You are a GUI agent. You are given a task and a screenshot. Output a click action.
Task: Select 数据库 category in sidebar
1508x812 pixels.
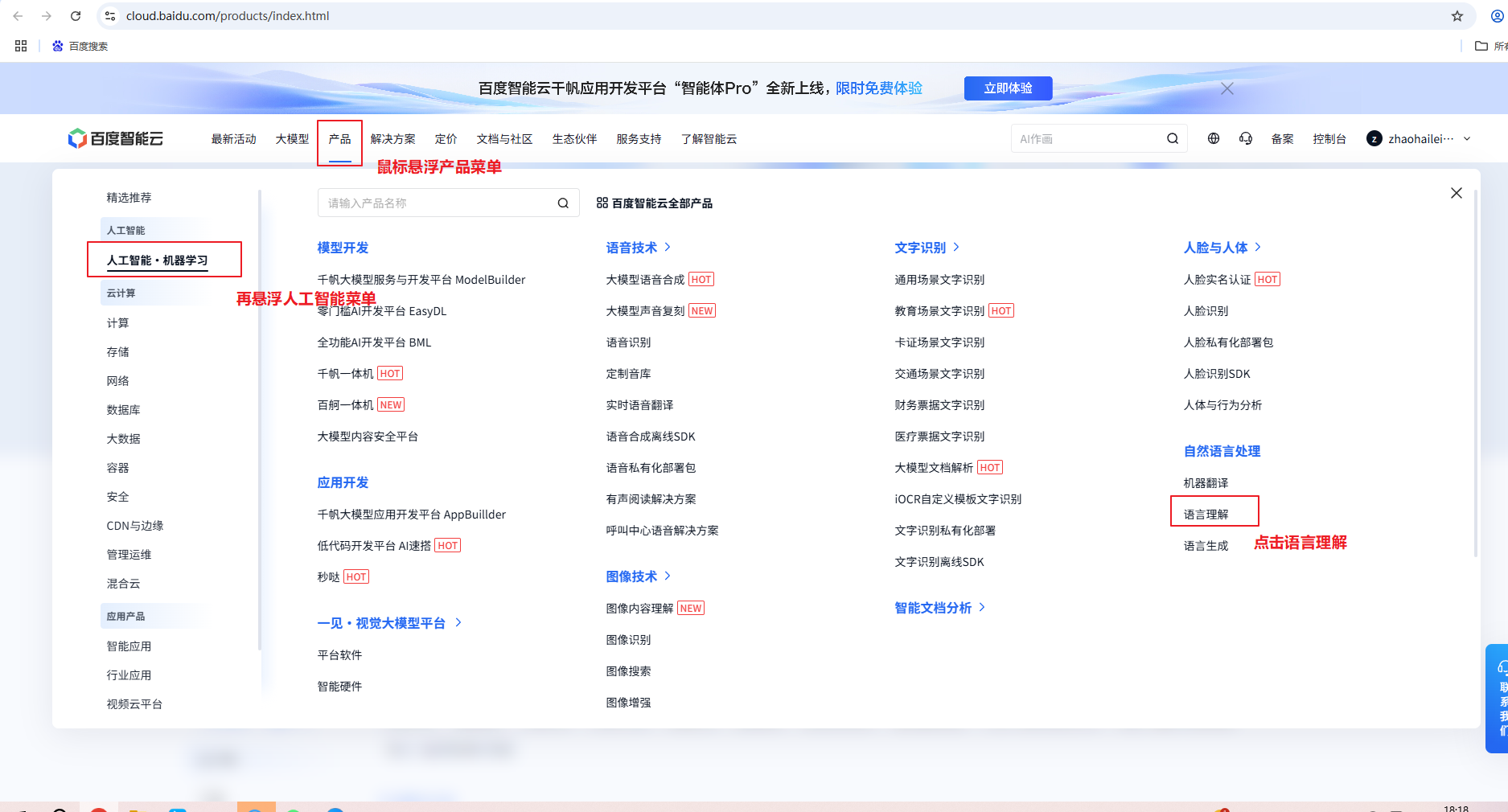[124, 410]
